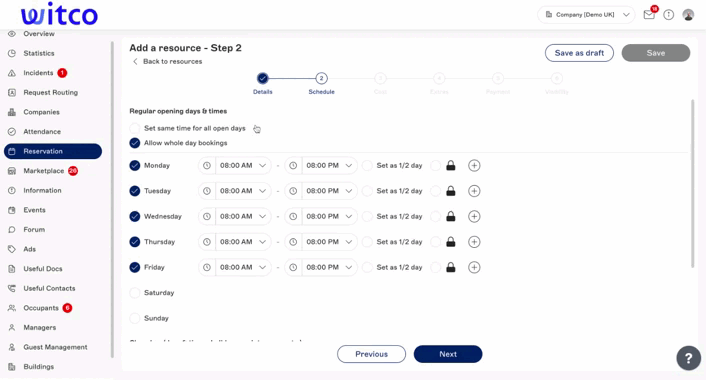Click the Save button
The image size is (706, 380).
656,53
